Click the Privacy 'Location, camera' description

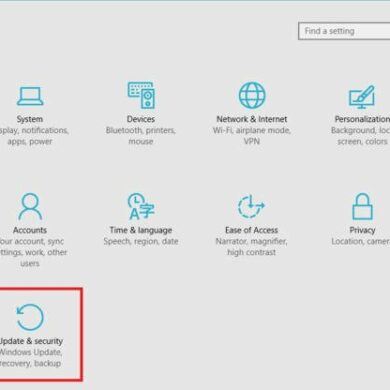click(361, 241)
